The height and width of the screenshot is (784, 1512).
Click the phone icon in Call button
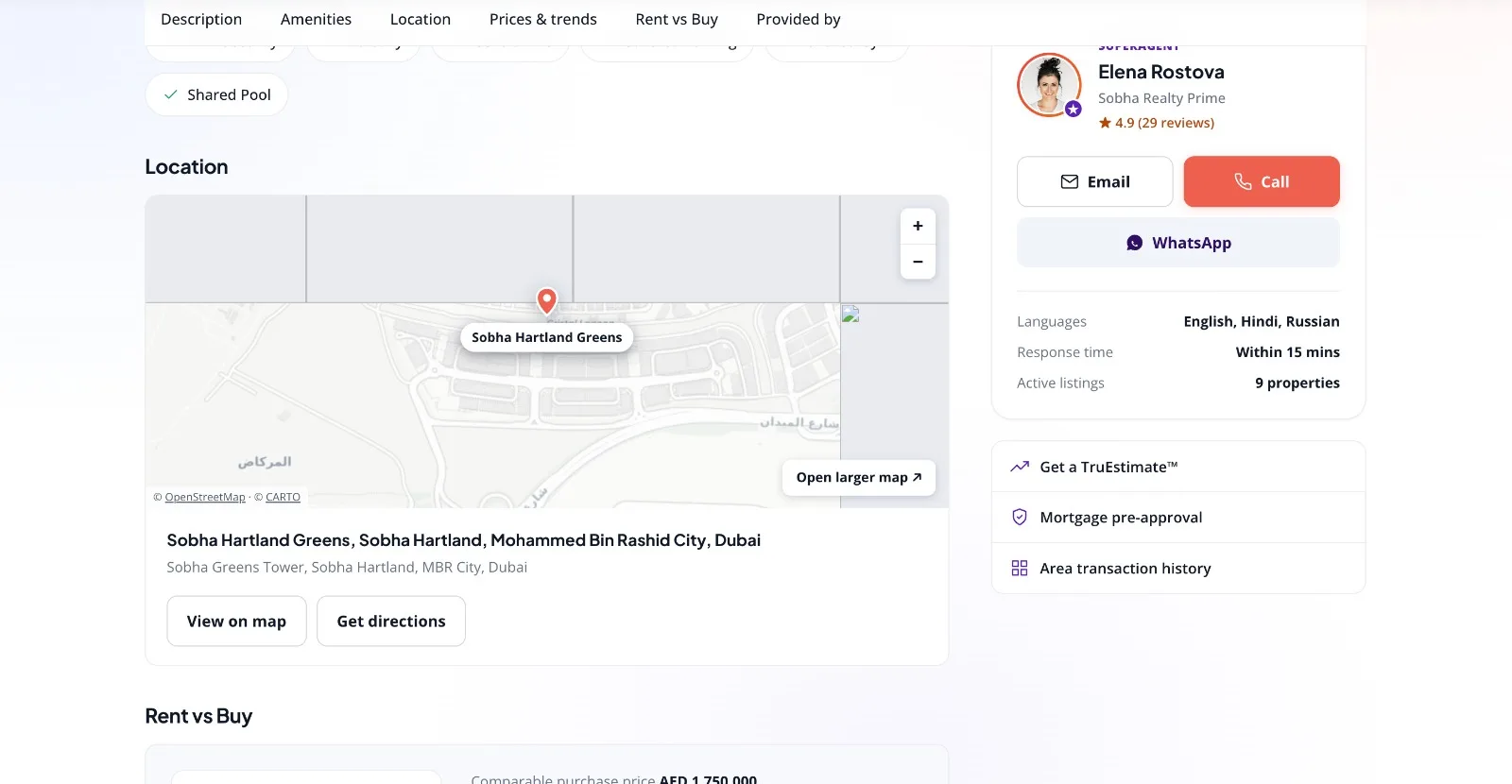(x=1243, y=181)
